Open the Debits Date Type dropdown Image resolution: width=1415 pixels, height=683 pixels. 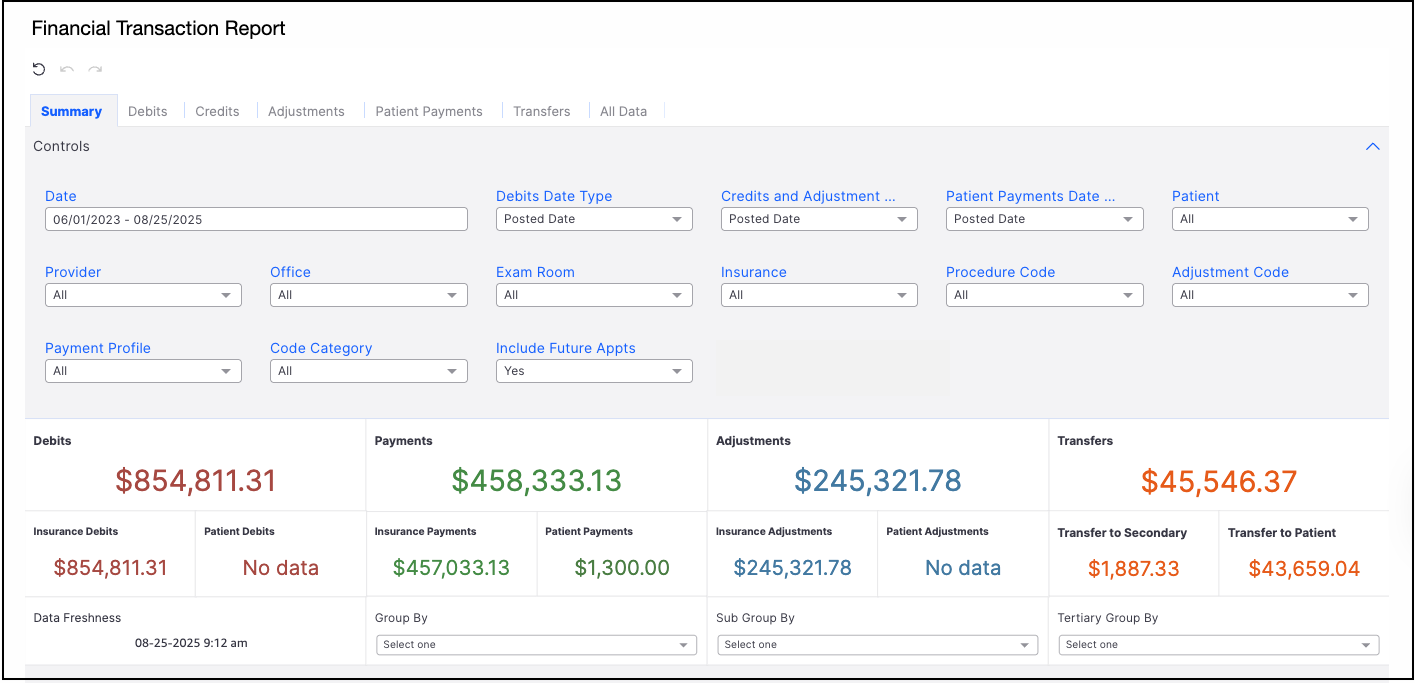coord(594,219)
